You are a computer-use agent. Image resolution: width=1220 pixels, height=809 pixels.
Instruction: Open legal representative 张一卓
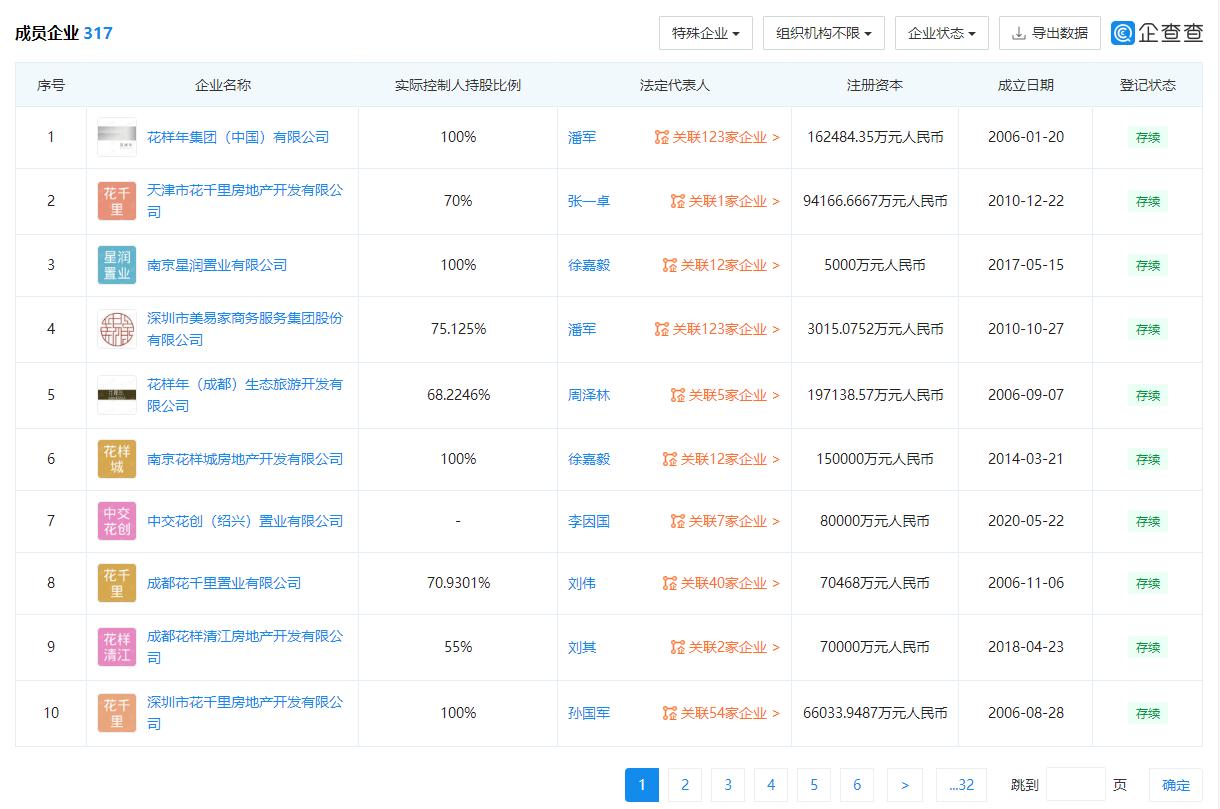(589, 201)
